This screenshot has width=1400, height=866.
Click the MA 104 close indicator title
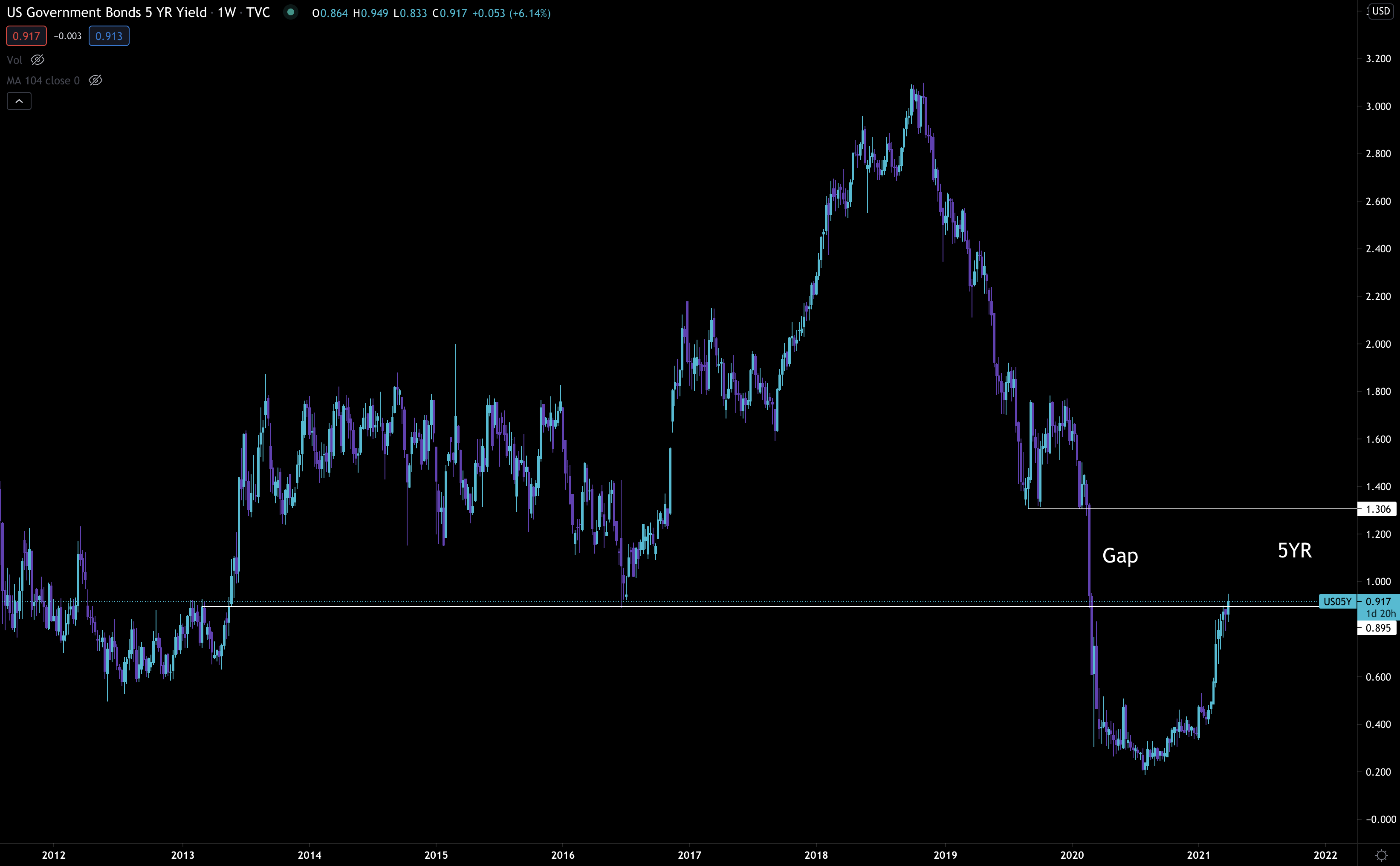pyautogui.click(x=43, y=81)
